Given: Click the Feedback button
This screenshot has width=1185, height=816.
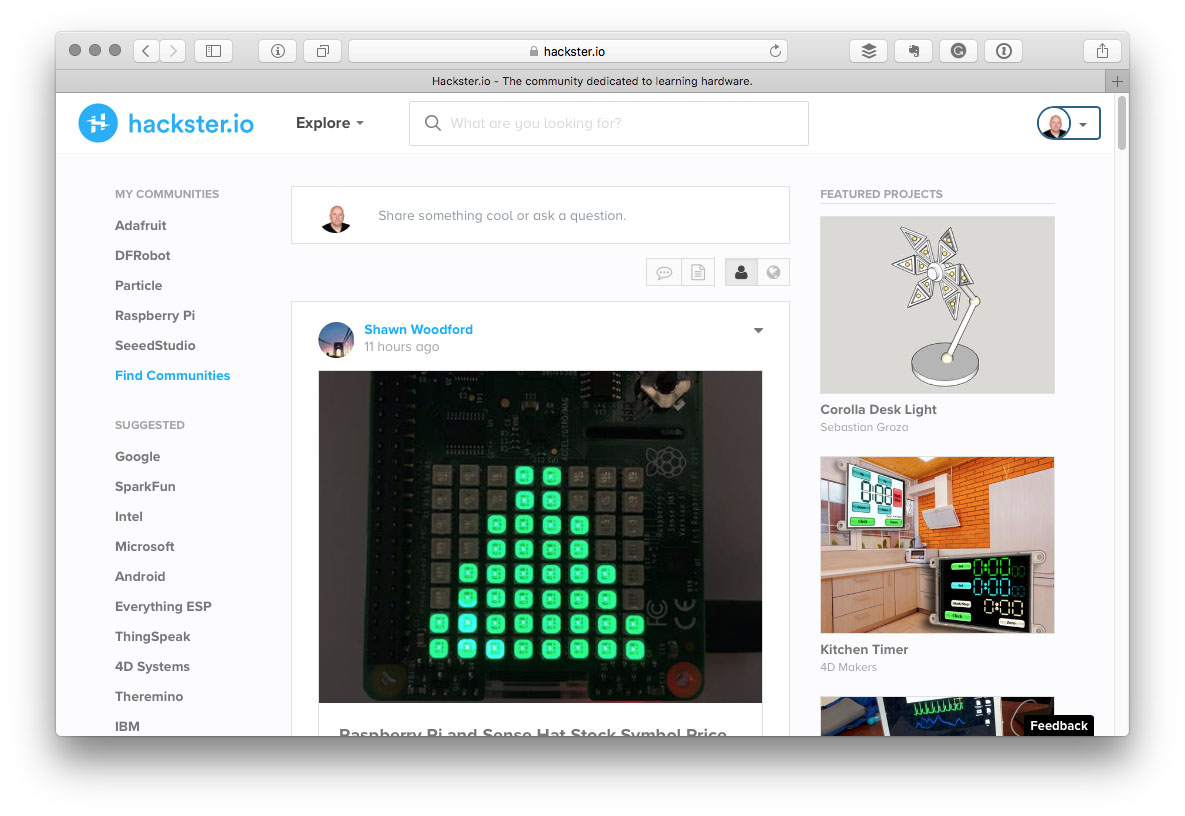Looking at the screenshot, I should click(x=1059, y=725).
